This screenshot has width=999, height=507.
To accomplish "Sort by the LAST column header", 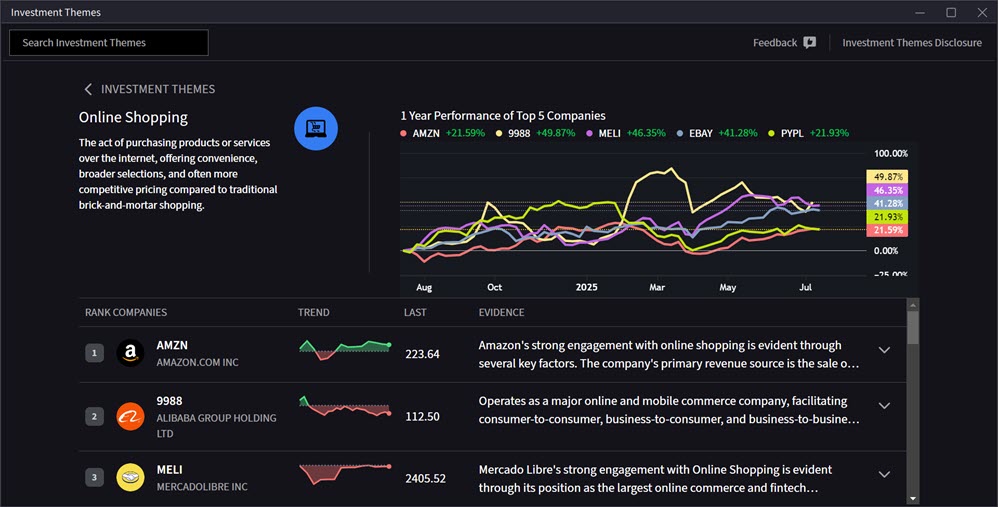I will [x=415, y=313].
